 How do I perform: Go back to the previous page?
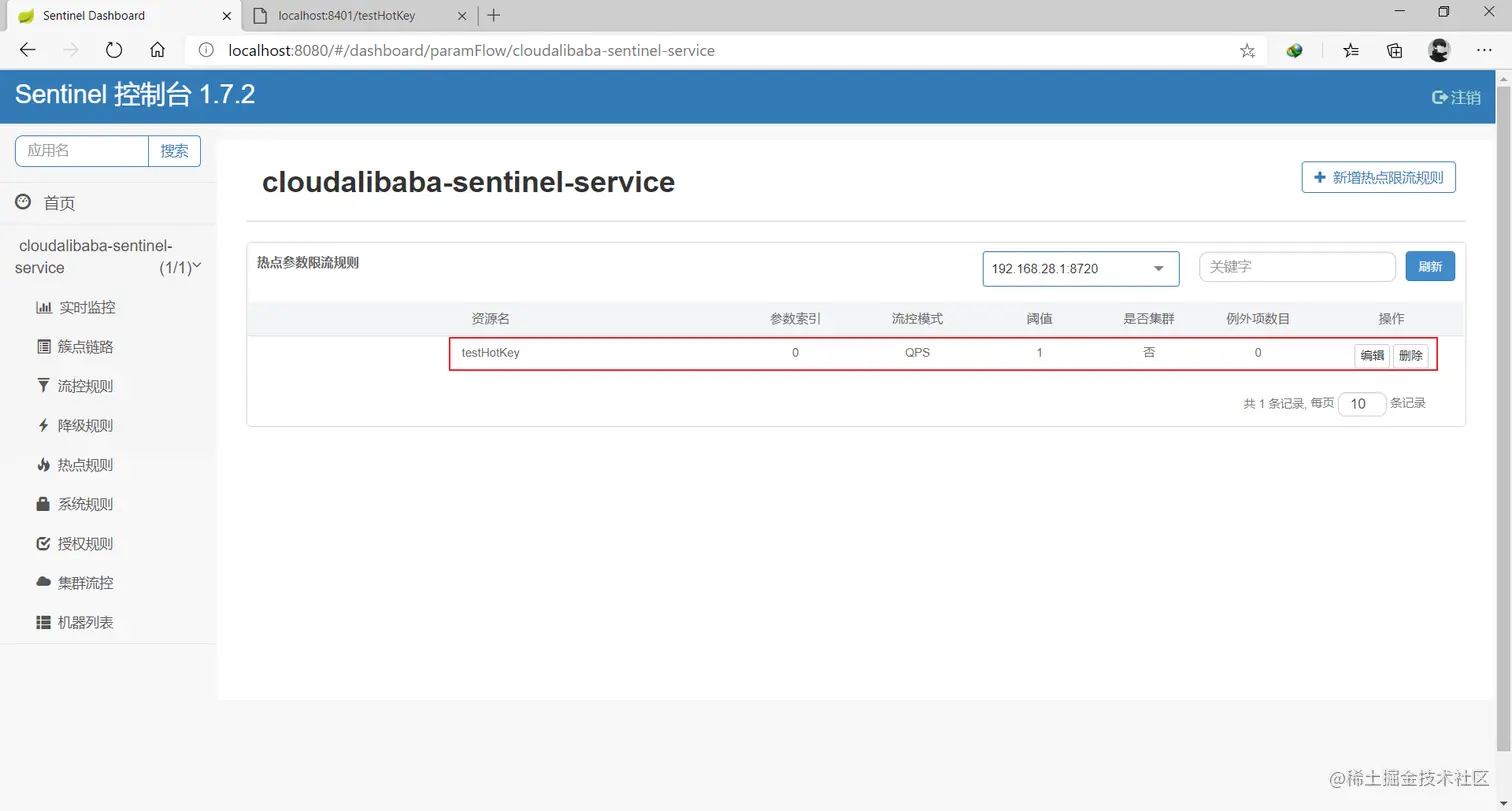click(x=27, y=50)
